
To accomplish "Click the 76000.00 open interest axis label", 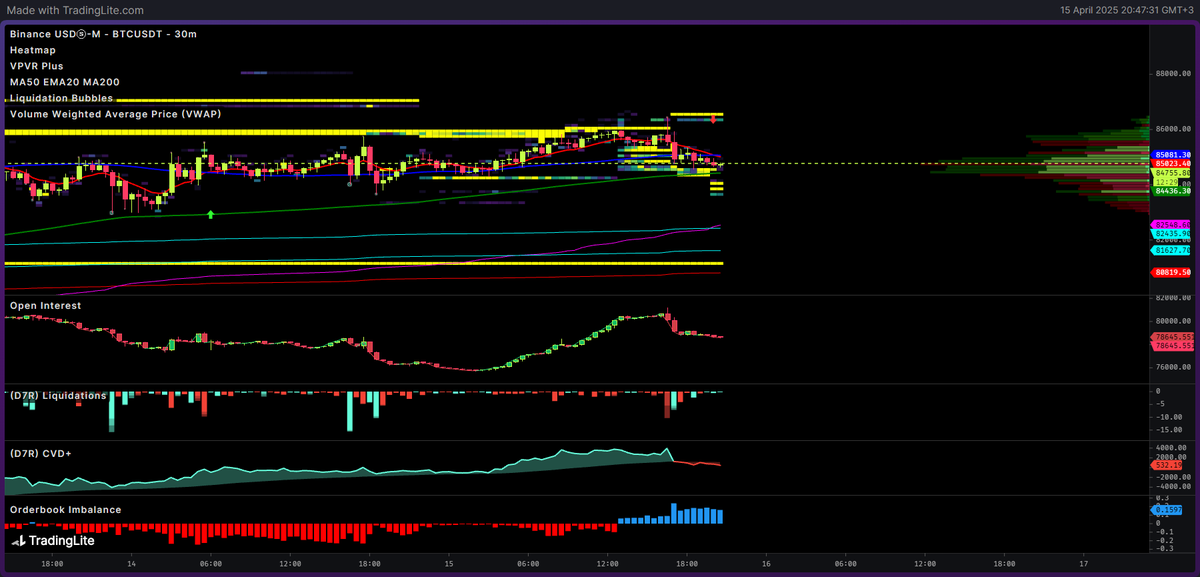I will 1174,366.
